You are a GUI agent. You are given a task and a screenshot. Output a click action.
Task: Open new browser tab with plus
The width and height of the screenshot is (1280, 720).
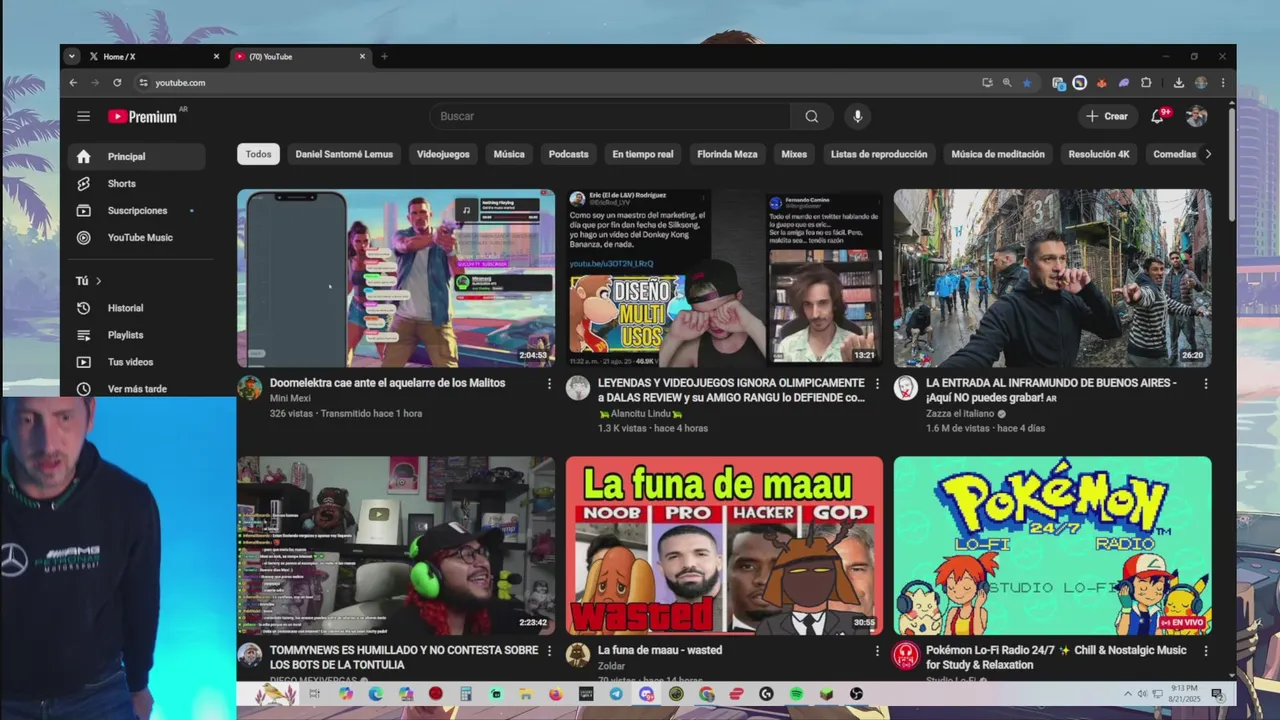click(x=384, y=56)
